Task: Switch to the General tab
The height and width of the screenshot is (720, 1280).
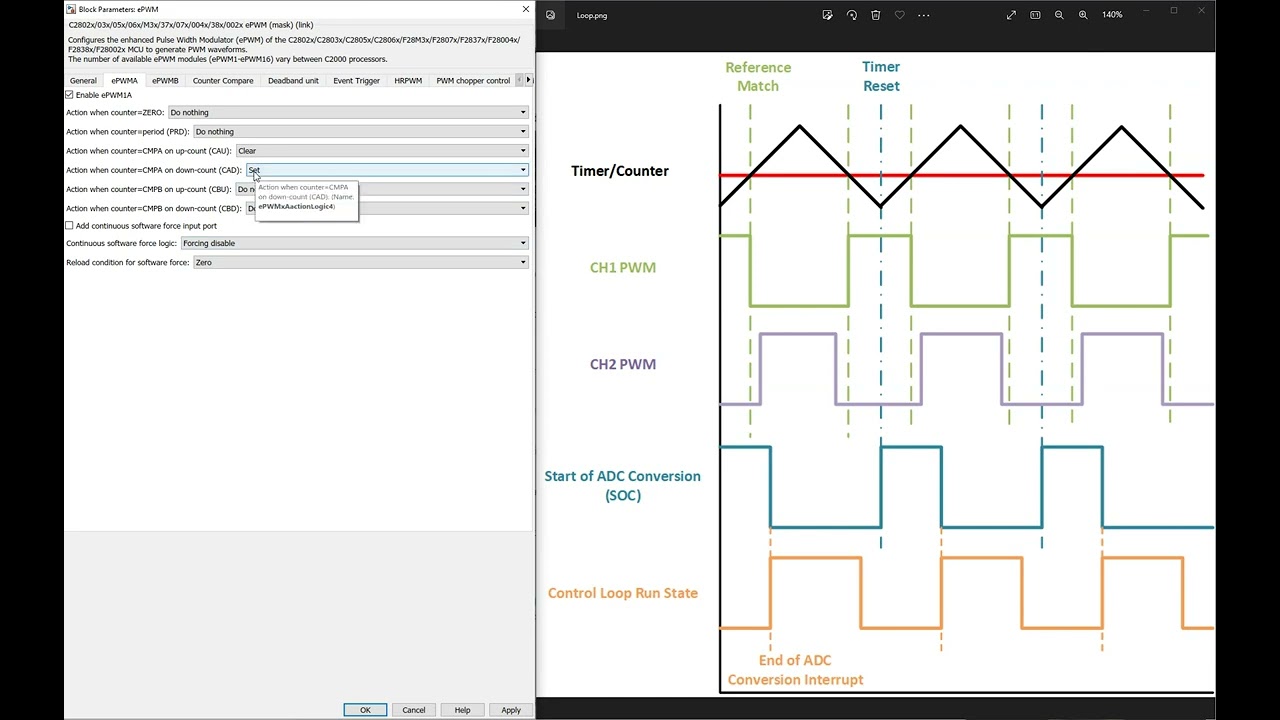Action: 83,80
